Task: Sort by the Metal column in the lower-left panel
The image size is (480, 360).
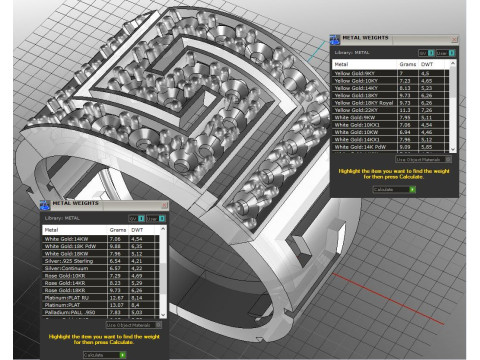Action: tap(75, 230)
